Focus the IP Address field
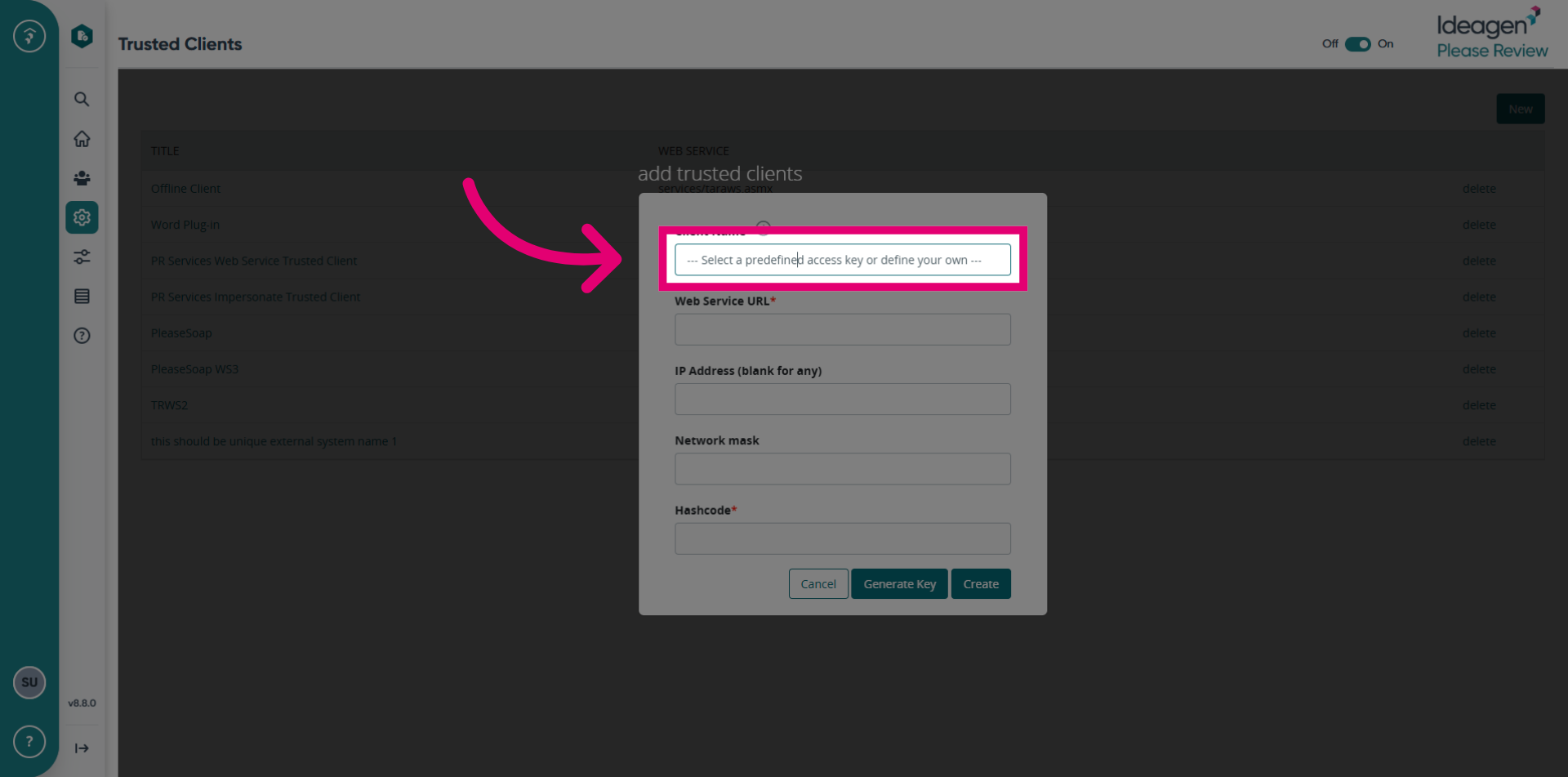This screenshot has height=777, width=1568. pyautogui.click(x=843, y=399)
